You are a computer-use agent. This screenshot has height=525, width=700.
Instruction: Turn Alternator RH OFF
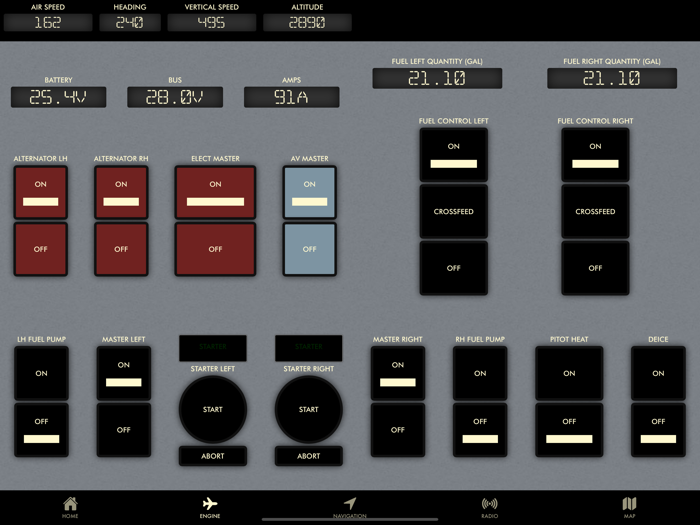(x=121, y=249)
